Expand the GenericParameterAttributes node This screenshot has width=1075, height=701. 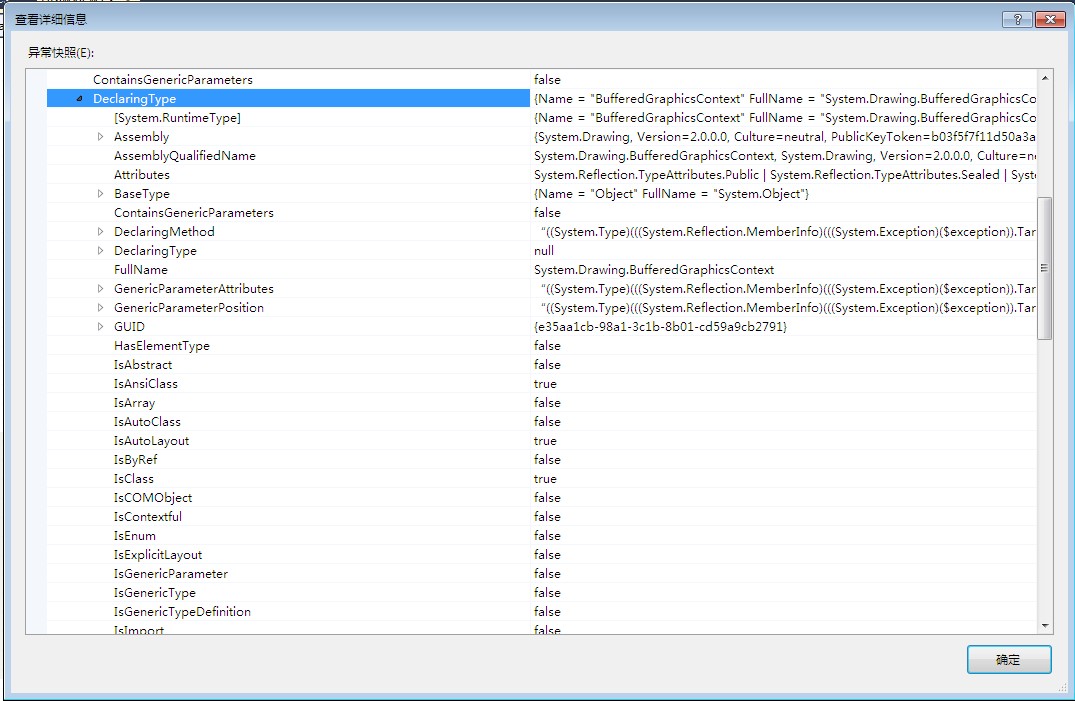click(100, 289)
